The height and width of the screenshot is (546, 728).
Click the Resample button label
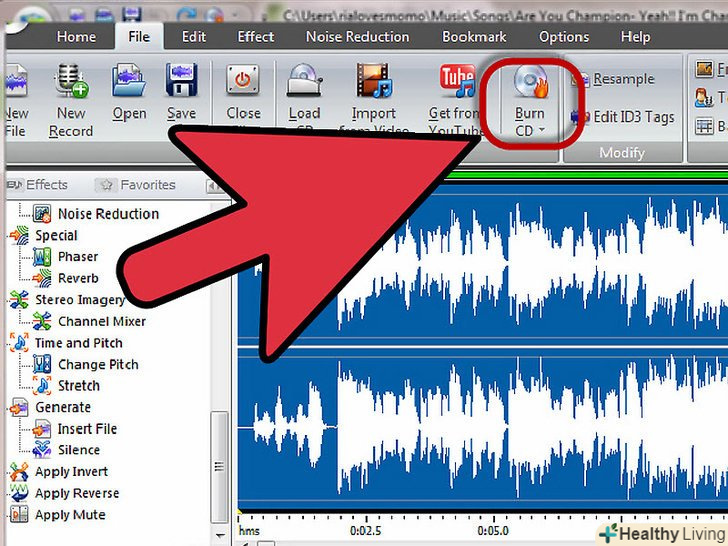624,79
